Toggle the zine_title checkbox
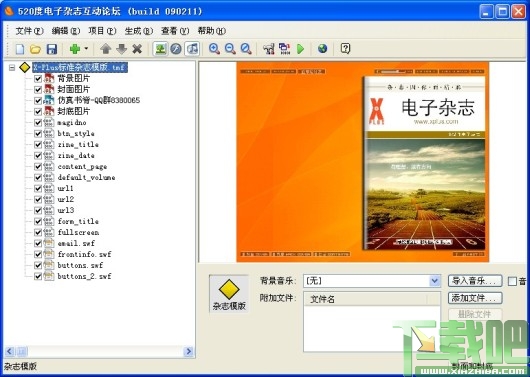Viewport: 530px width, 377px height. (x=38, y=145)
